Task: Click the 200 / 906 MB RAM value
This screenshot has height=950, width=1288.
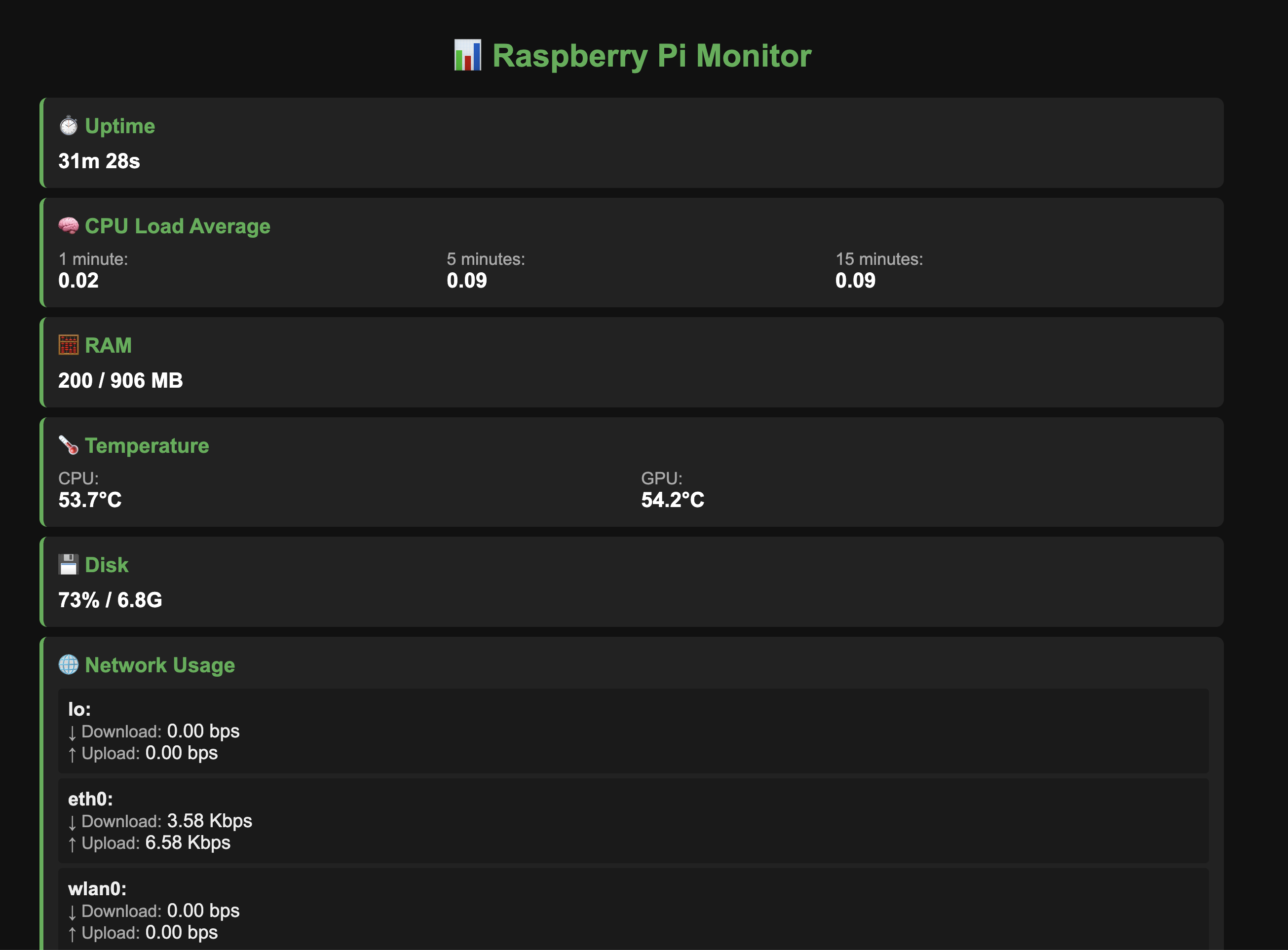Action: (x=120, y=379)
